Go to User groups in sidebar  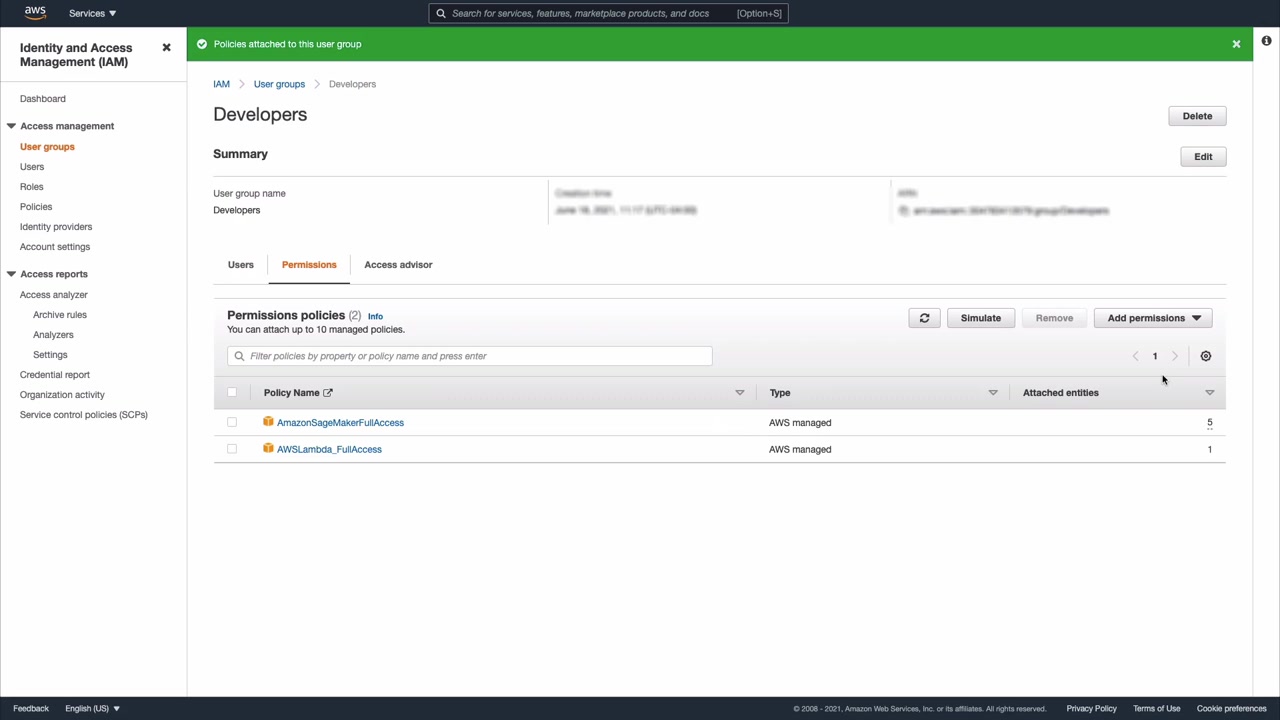[47, 147]
